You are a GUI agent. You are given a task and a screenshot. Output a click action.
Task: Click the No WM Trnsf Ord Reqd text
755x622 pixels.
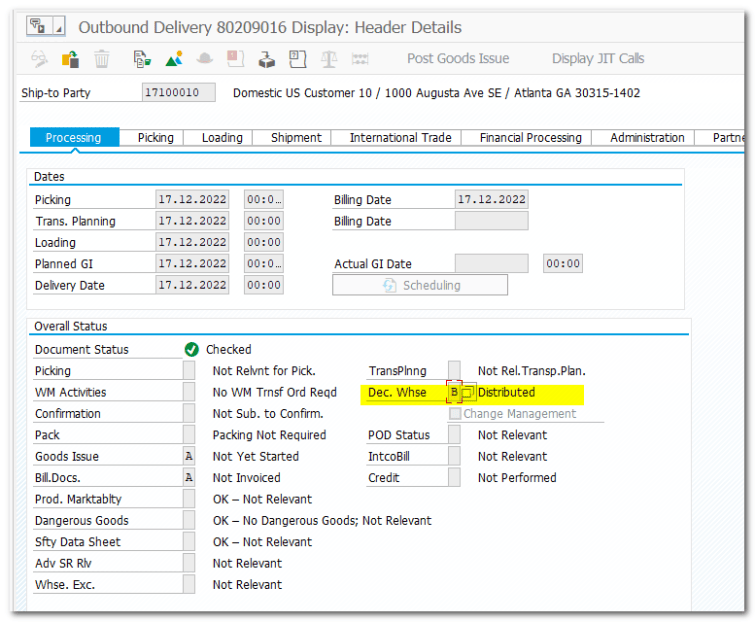(x=274, y=392)
